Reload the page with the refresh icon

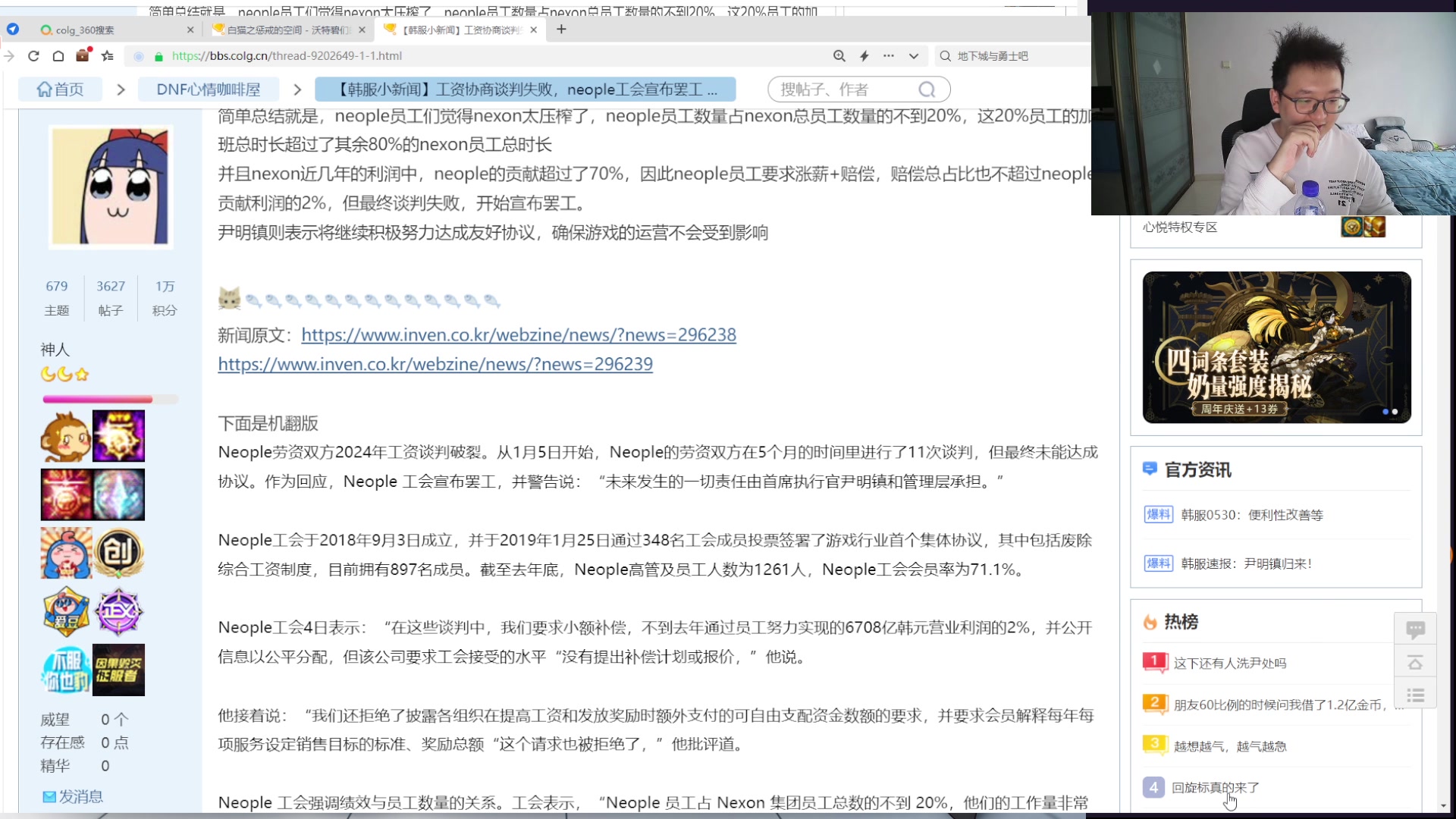coord(33,56)
